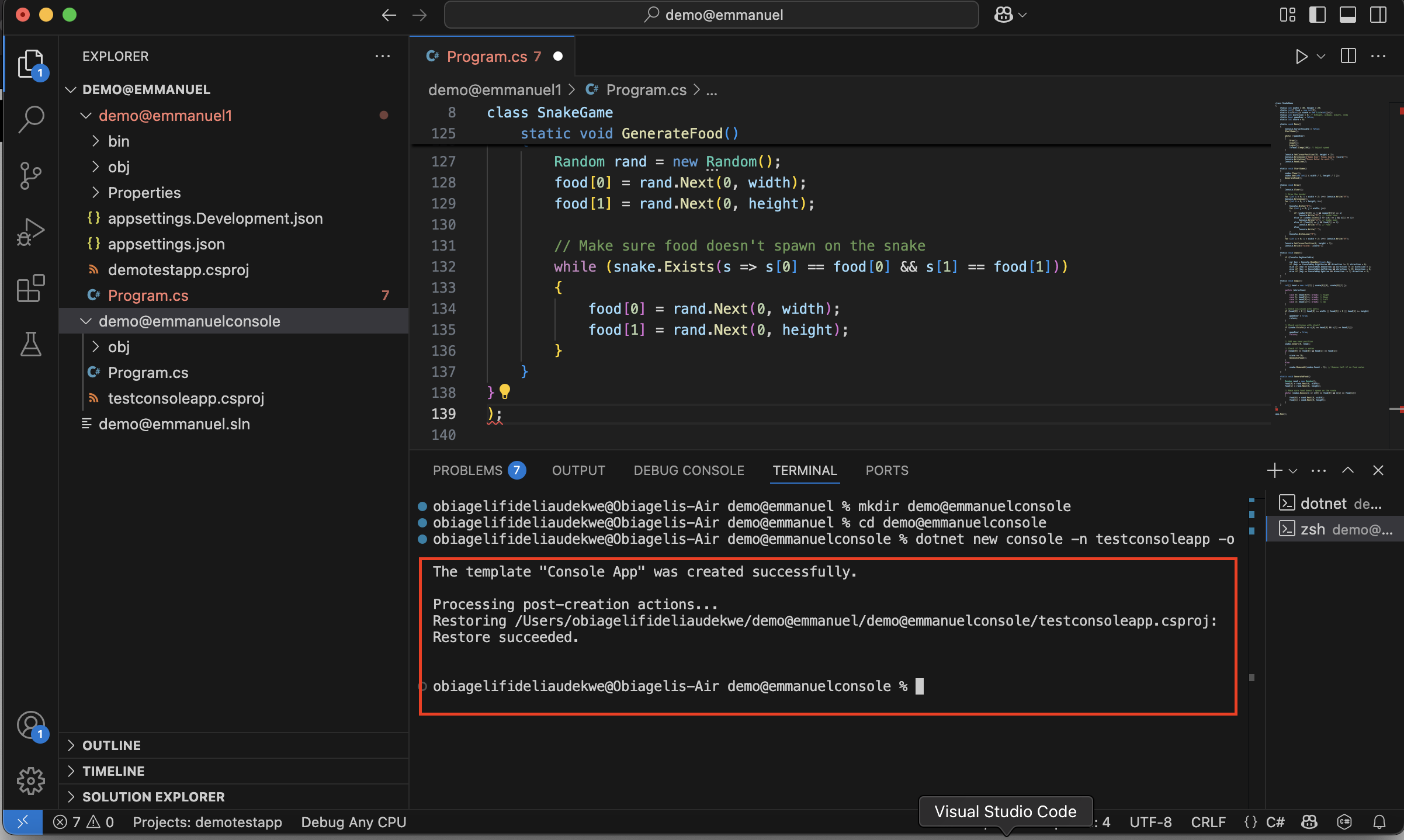Click the curly braces language status icon

point(1251,822)
